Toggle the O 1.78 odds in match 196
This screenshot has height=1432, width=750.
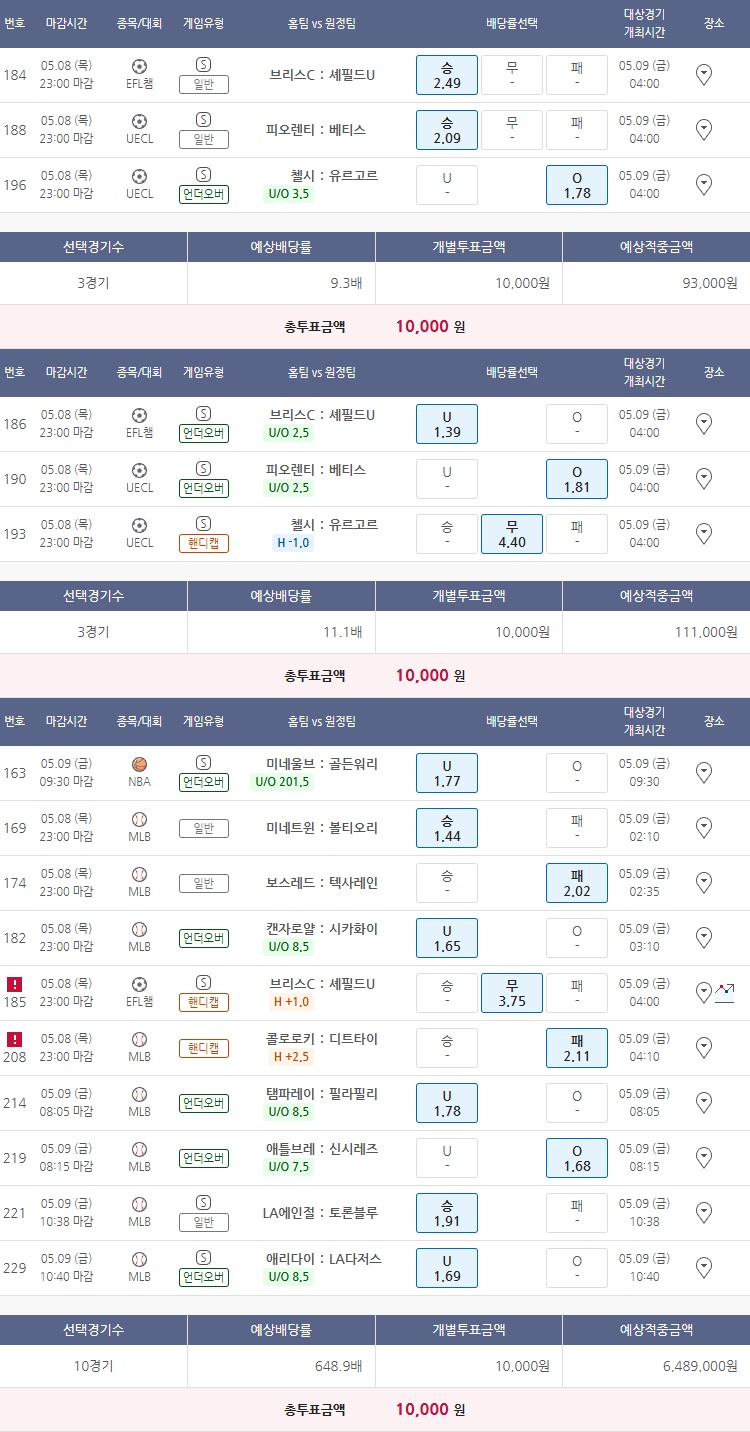click(577, 185)
